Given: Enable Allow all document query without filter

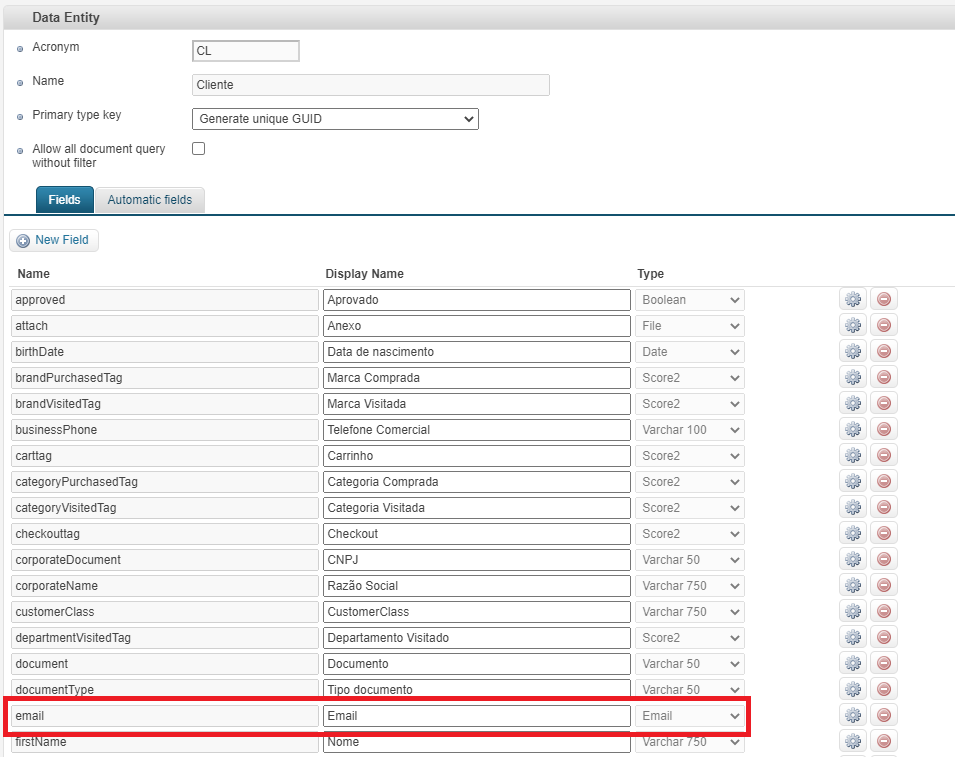Looking at the screenshot, I should click(x=198, y=149).
